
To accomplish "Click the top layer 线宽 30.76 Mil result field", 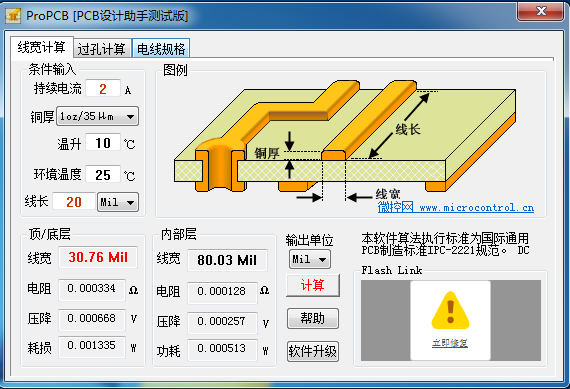I will 98,257.
